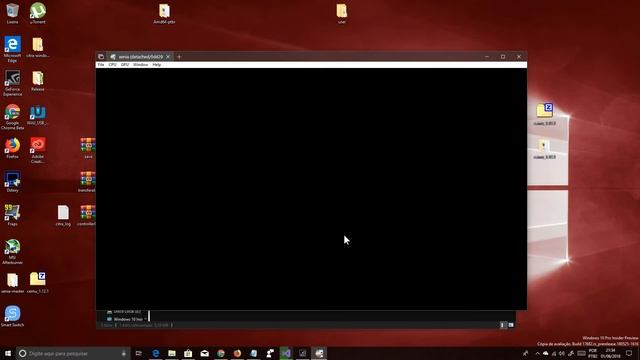The image size is (640, 360).
Task: Open the Help menu in xenia
Action: click(x=157, y=64)
